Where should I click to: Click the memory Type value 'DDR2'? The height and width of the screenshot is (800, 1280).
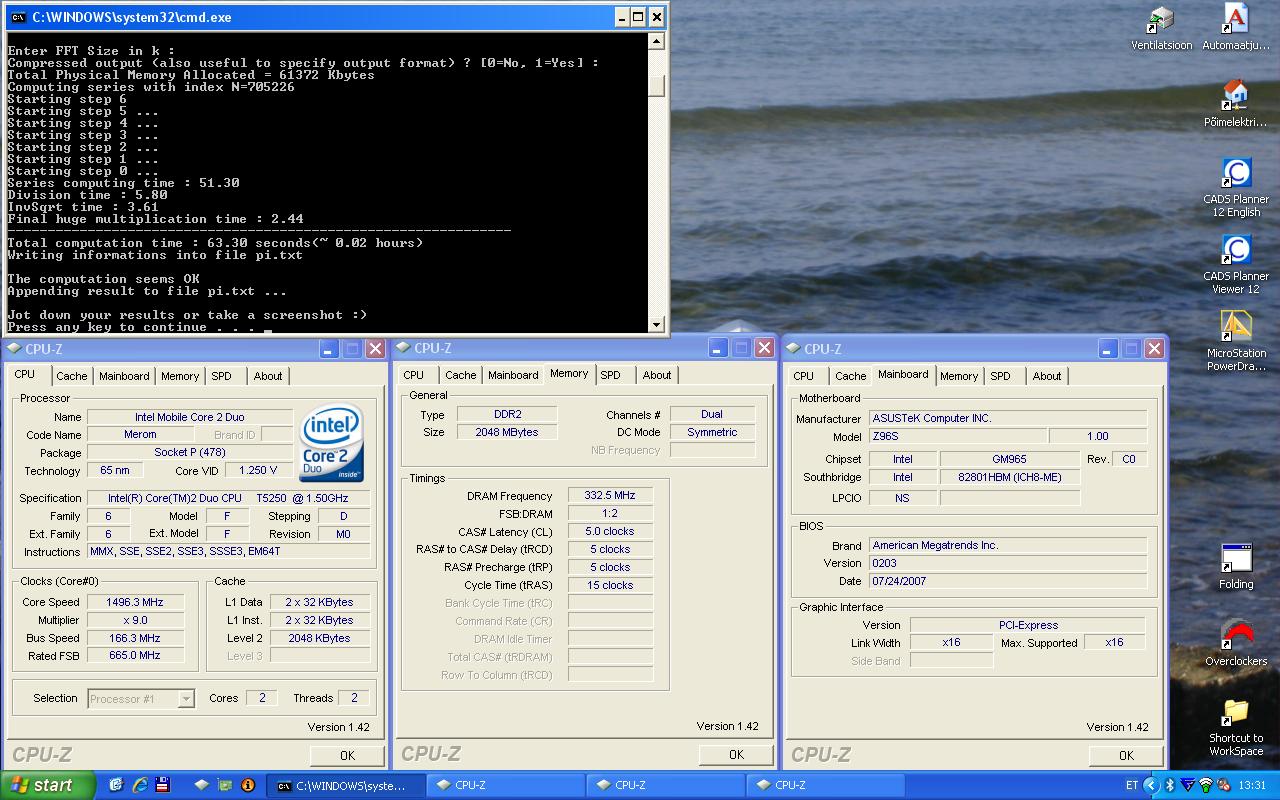507,414
